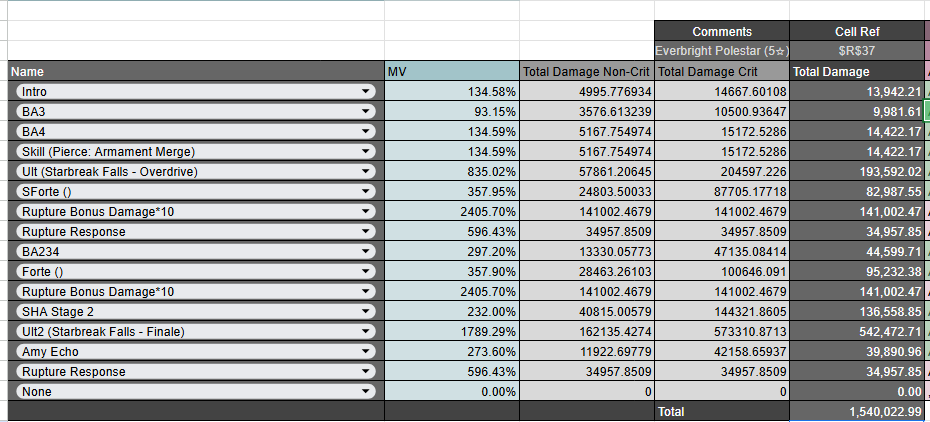Click the total damage cell 95,232.38
The width and height of the screenshot is (930, 422).
856,272
